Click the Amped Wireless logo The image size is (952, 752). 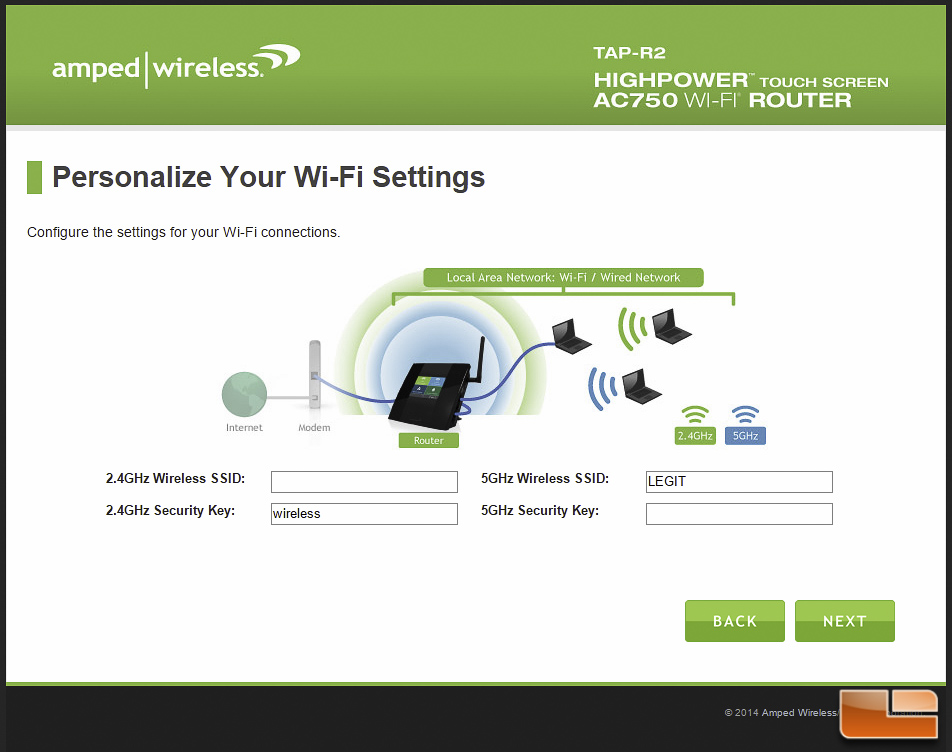click(x=175, y=66)
